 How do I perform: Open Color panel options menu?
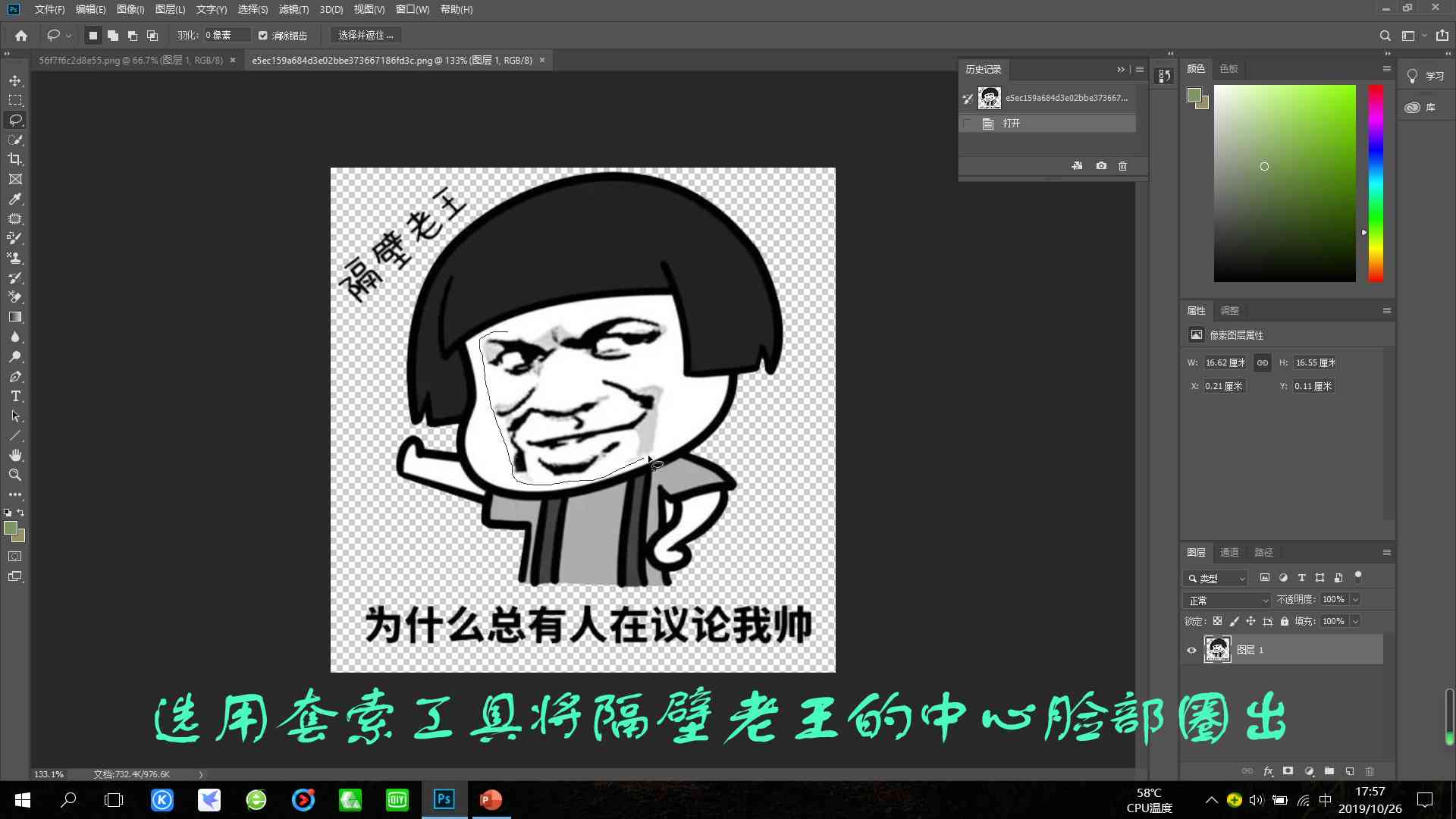1387,68
